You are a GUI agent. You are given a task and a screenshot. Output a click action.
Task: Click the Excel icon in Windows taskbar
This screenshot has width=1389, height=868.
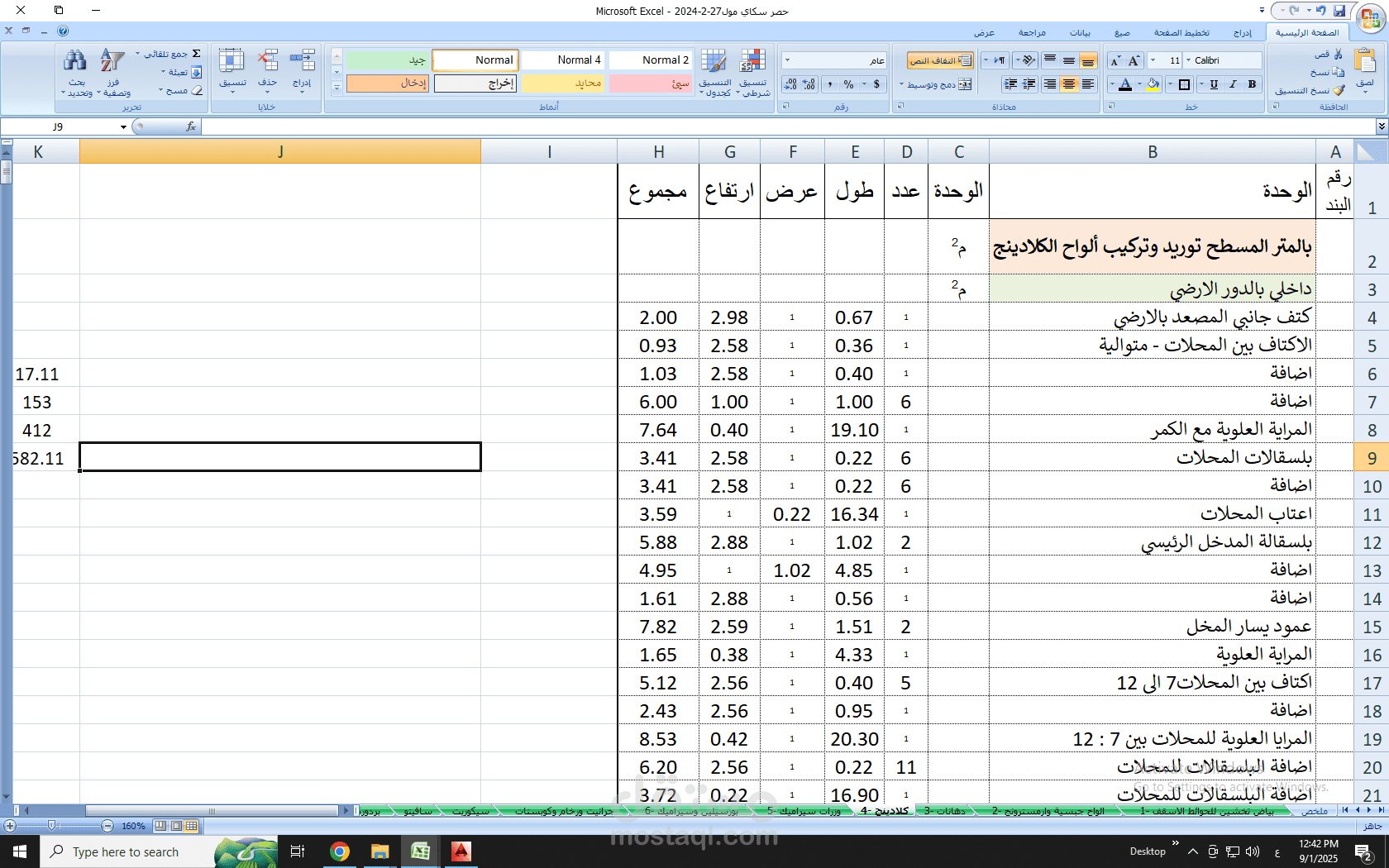pyautogui.click(x=420, y=851)
